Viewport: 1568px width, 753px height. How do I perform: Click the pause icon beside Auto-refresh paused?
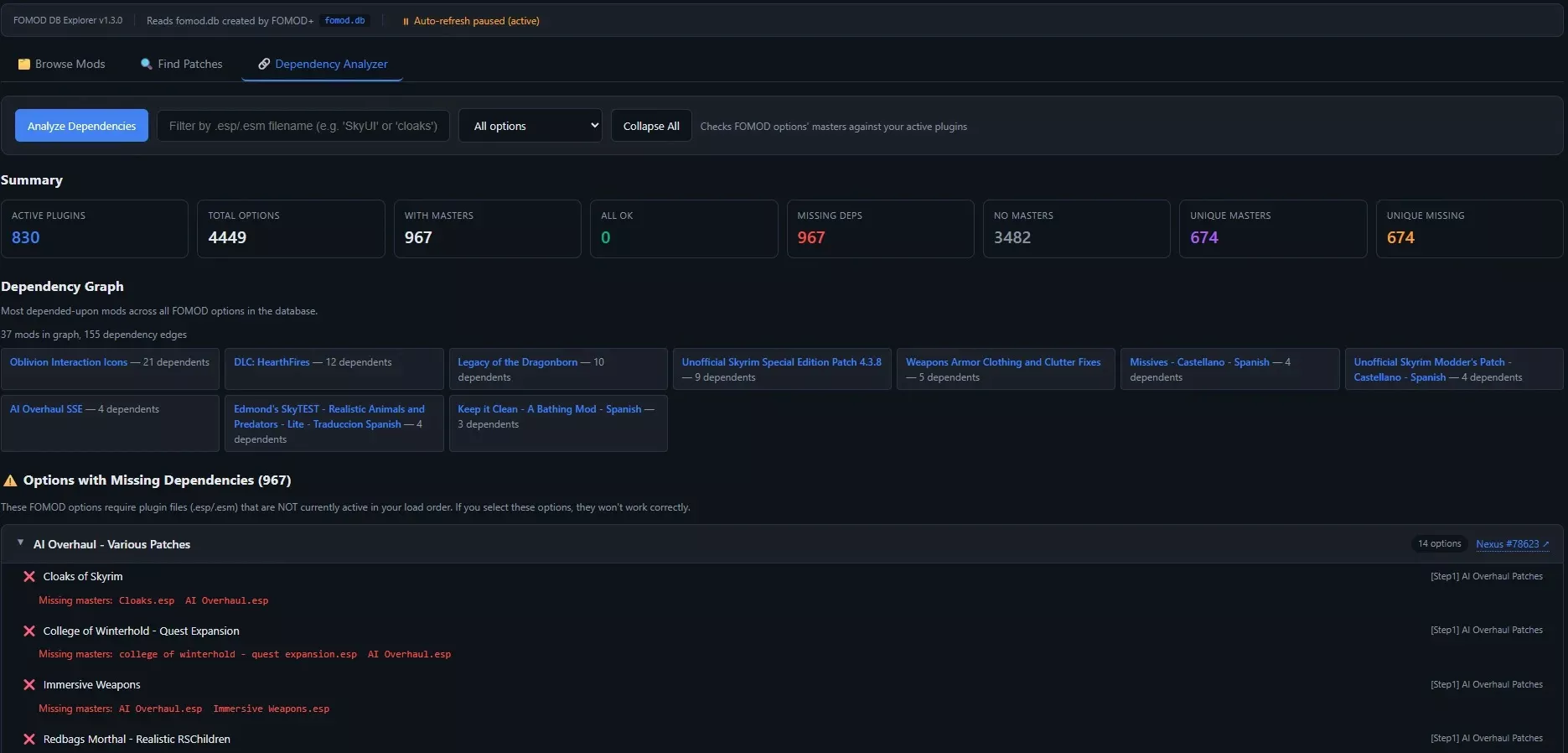click(406, 21)
